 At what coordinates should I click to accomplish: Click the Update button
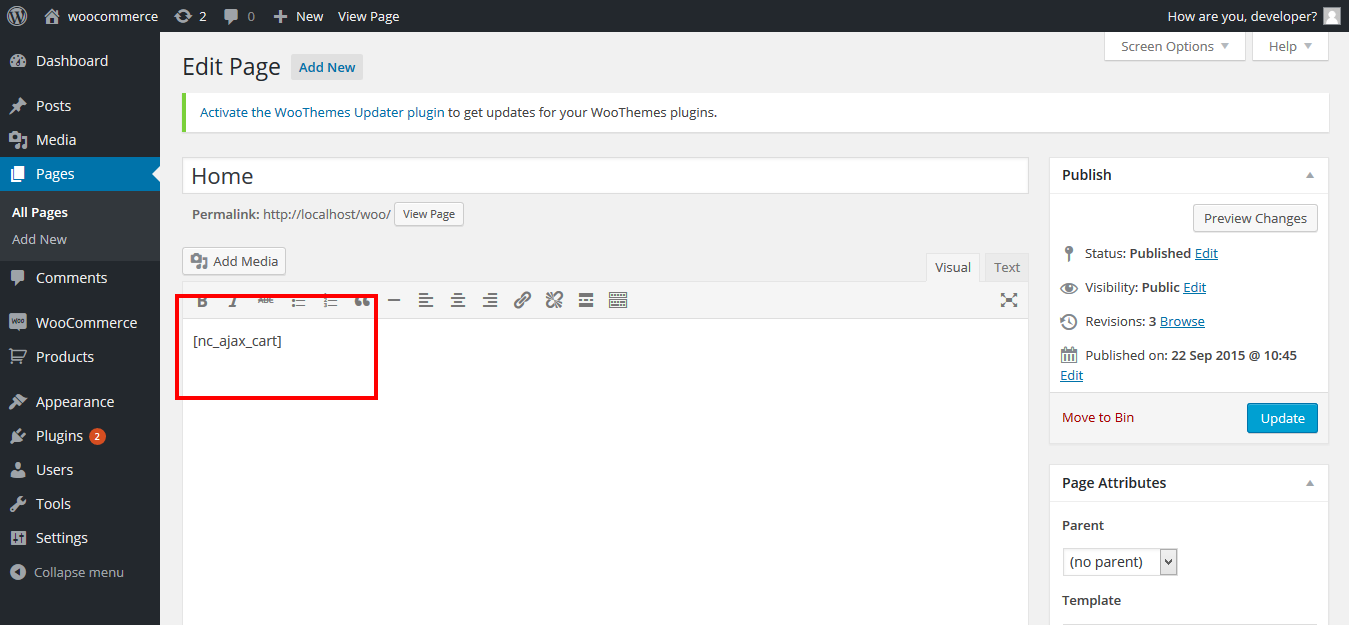click(1282, 418)
